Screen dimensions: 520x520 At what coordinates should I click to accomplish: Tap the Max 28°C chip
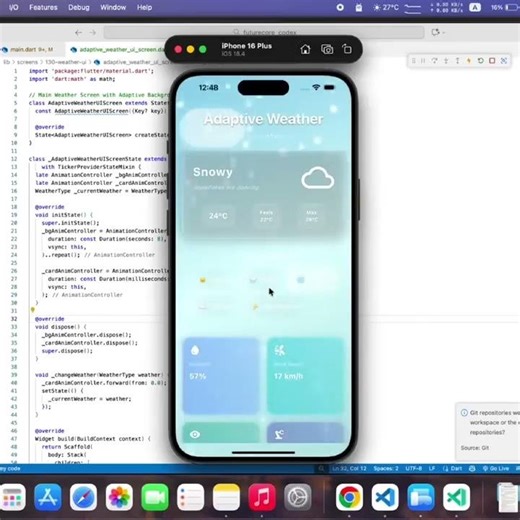(312, 216)
